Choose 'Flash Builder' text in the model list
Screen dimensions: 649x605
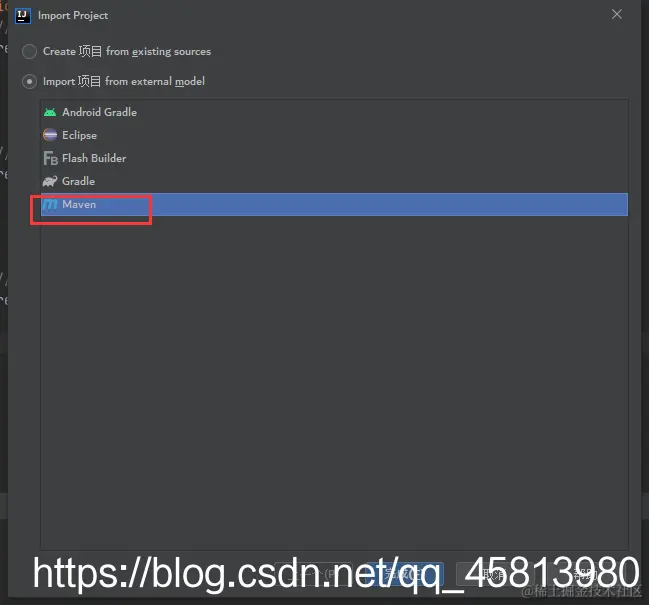94,158
